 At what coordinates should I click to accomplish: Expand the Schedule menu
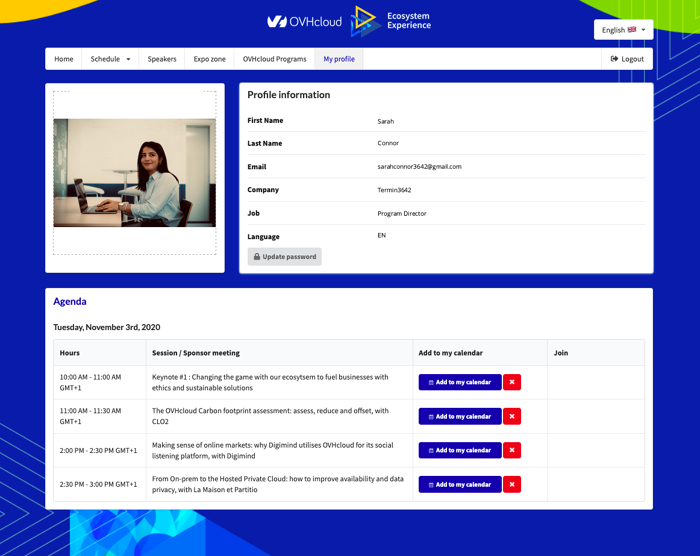(110, 59)
